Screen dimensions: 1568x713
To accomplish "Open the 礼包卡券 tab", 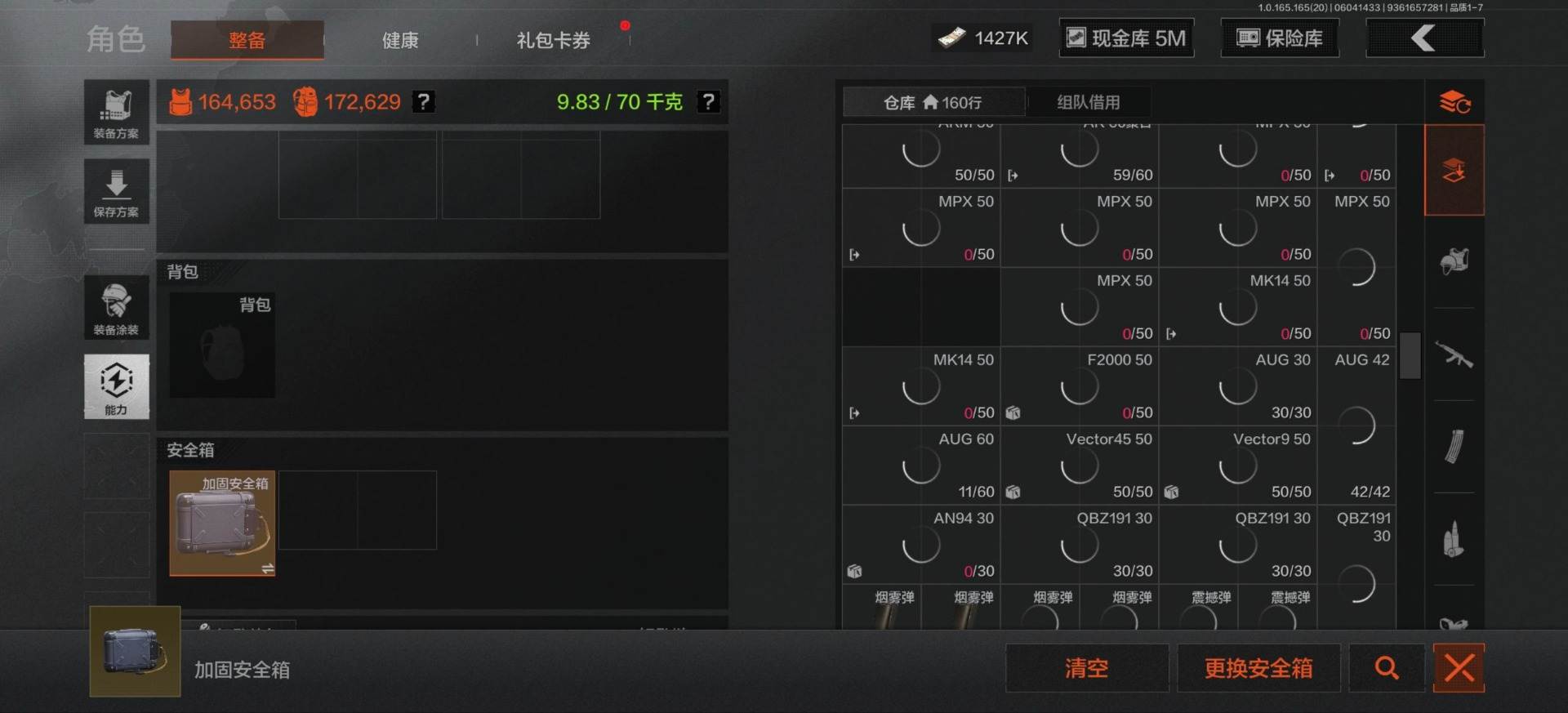I will (x=553, y=40).
